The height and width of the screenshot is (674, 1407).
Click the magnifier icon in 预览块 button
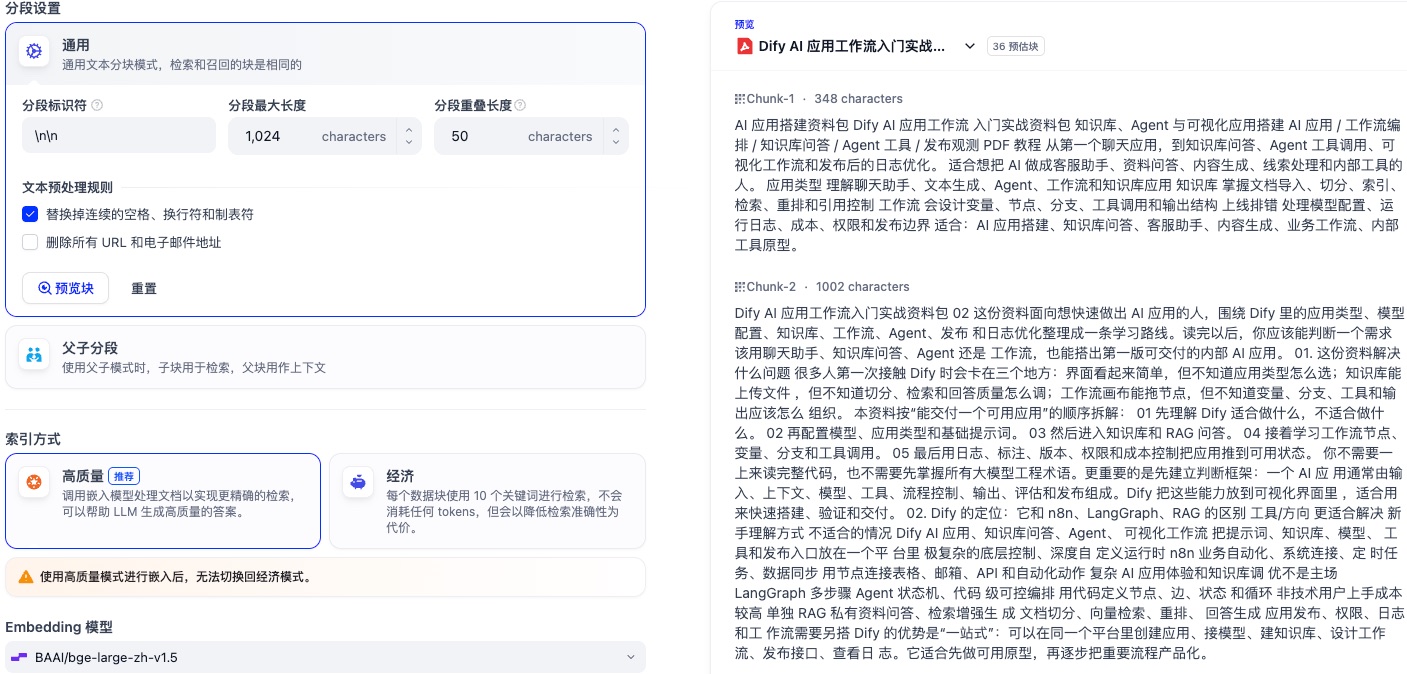(44, 288)
